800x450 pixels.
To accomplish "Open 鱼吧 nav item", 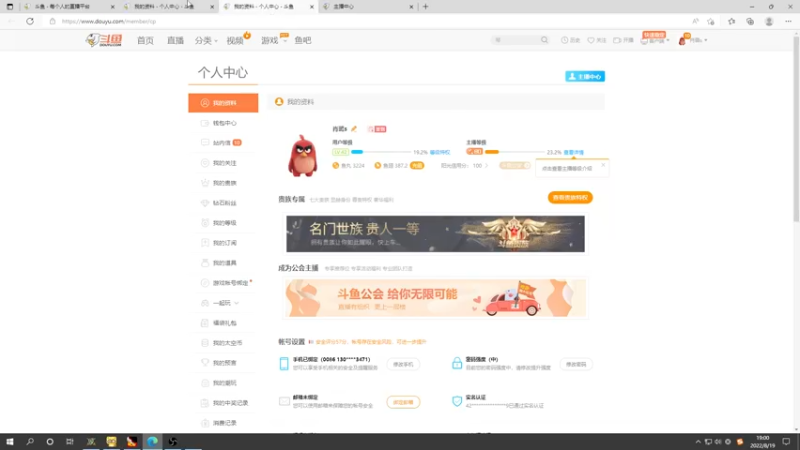I will point(303,40).
